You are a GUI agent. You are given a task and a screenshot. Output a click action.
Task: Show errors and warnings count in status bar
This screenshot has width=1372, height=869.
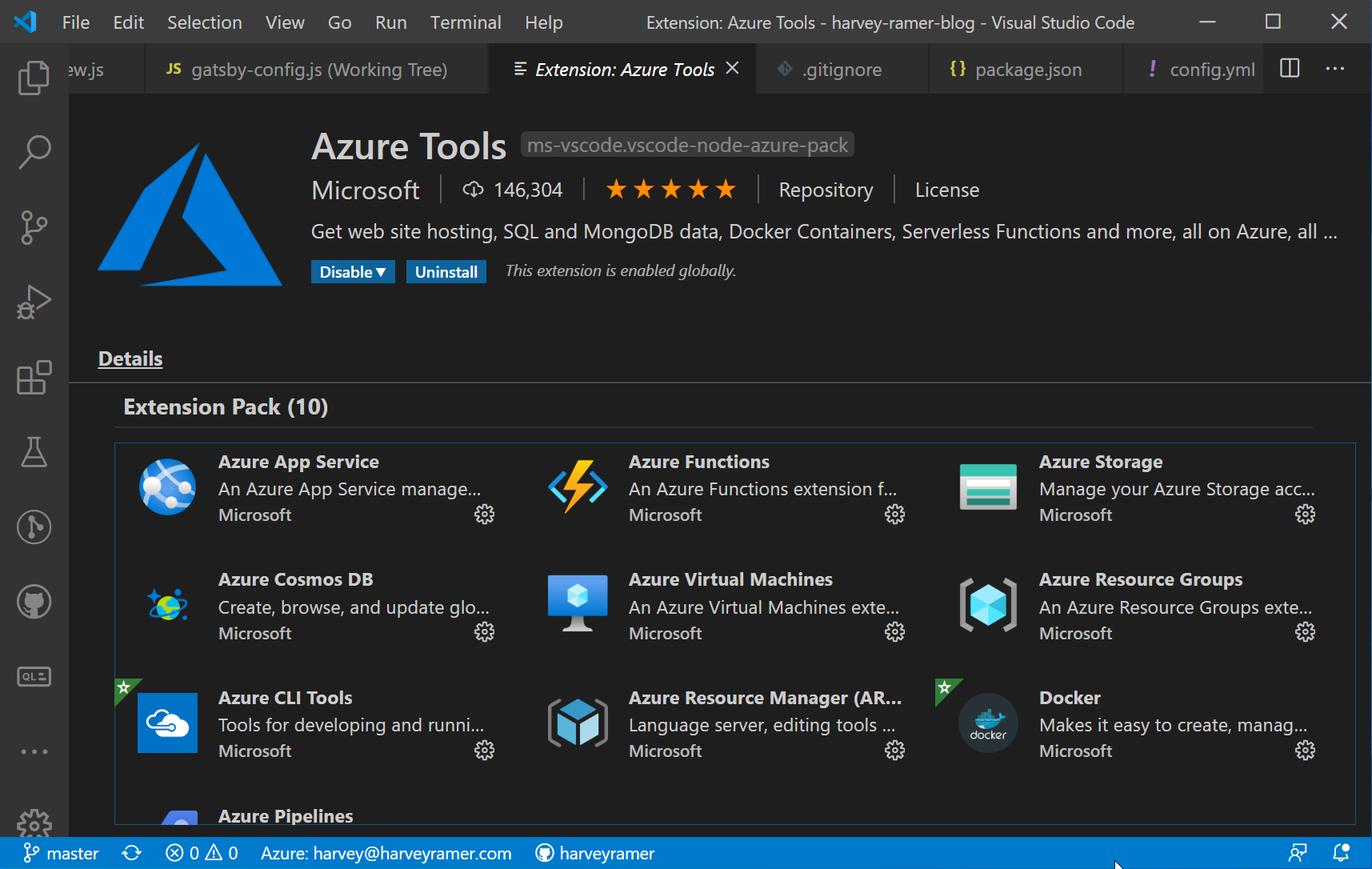click(202, 853)
